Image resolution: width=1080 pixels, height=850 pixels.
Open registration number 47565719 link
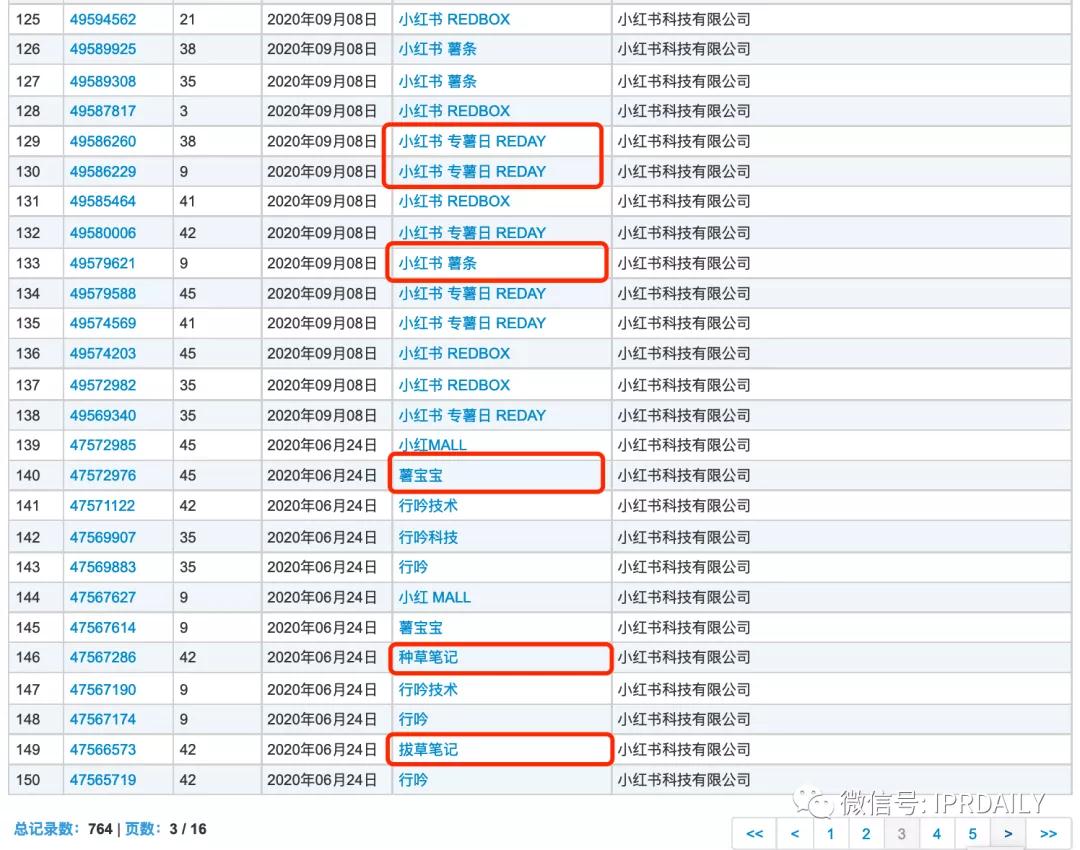[103, 780]
